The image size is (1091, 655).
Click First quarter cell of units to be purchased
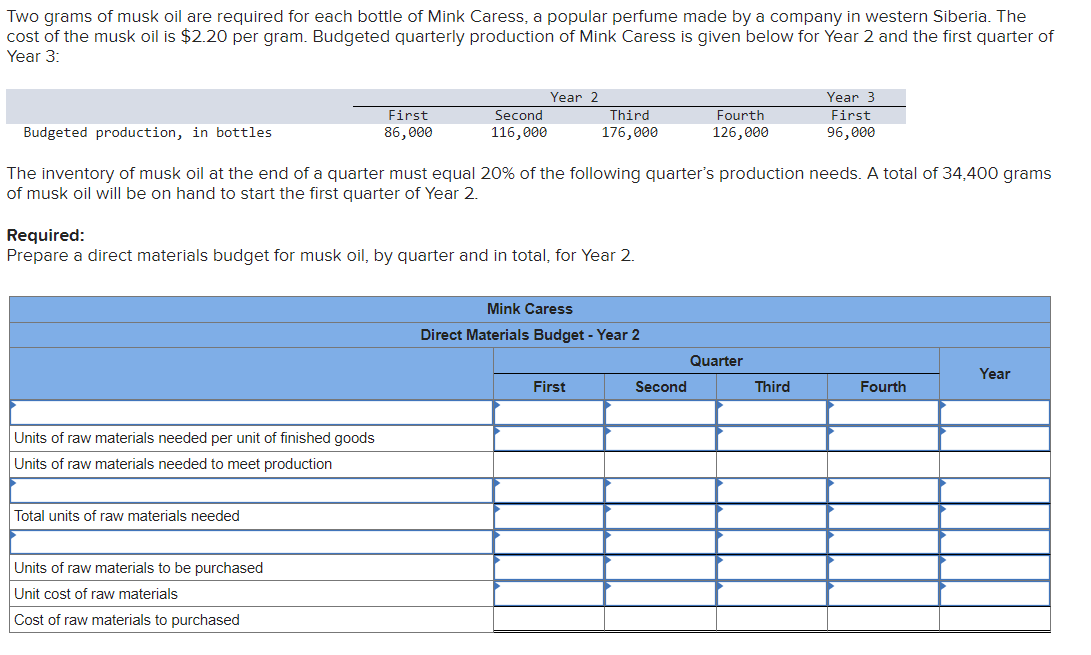click(x=549, y=568)
